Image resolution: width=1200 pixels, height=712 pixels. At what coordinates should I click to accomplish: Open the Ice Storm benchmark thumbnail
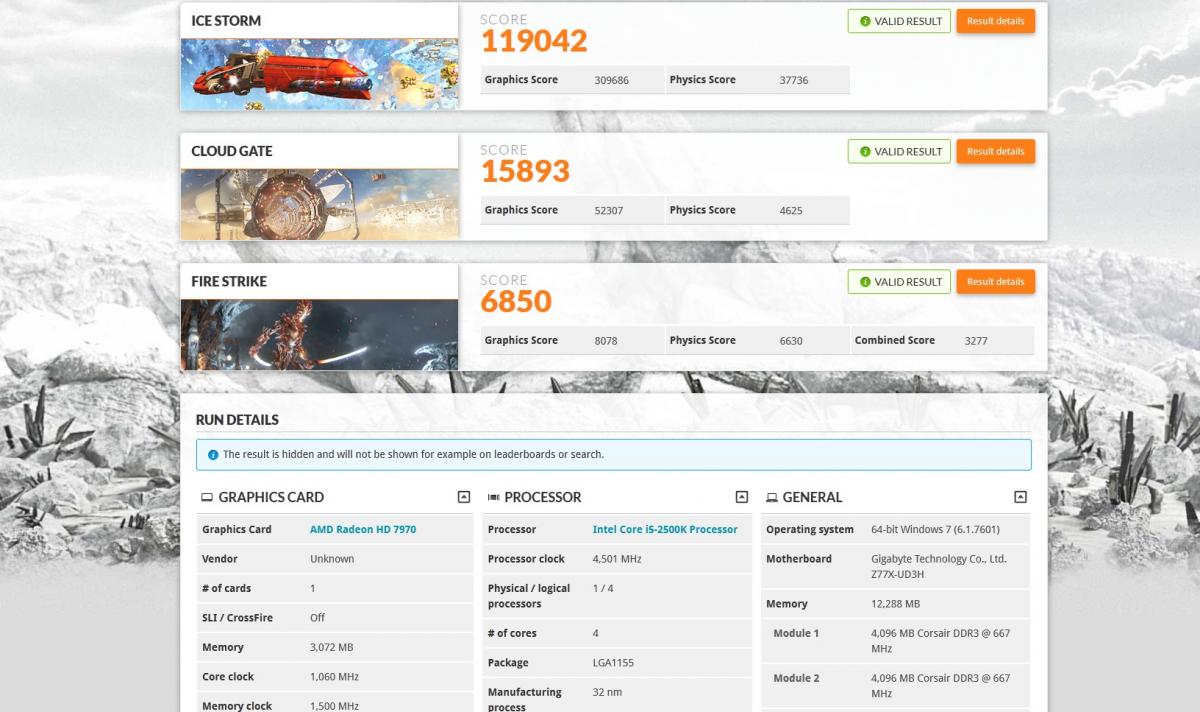click(320, 74)
